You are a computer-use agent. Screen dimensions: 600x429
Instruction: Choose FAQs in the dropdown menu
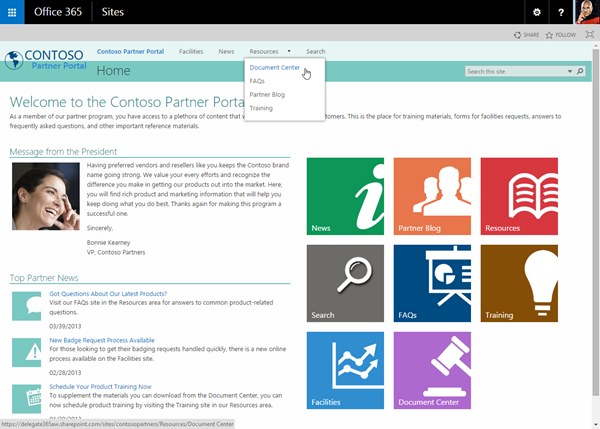point(257,81)
